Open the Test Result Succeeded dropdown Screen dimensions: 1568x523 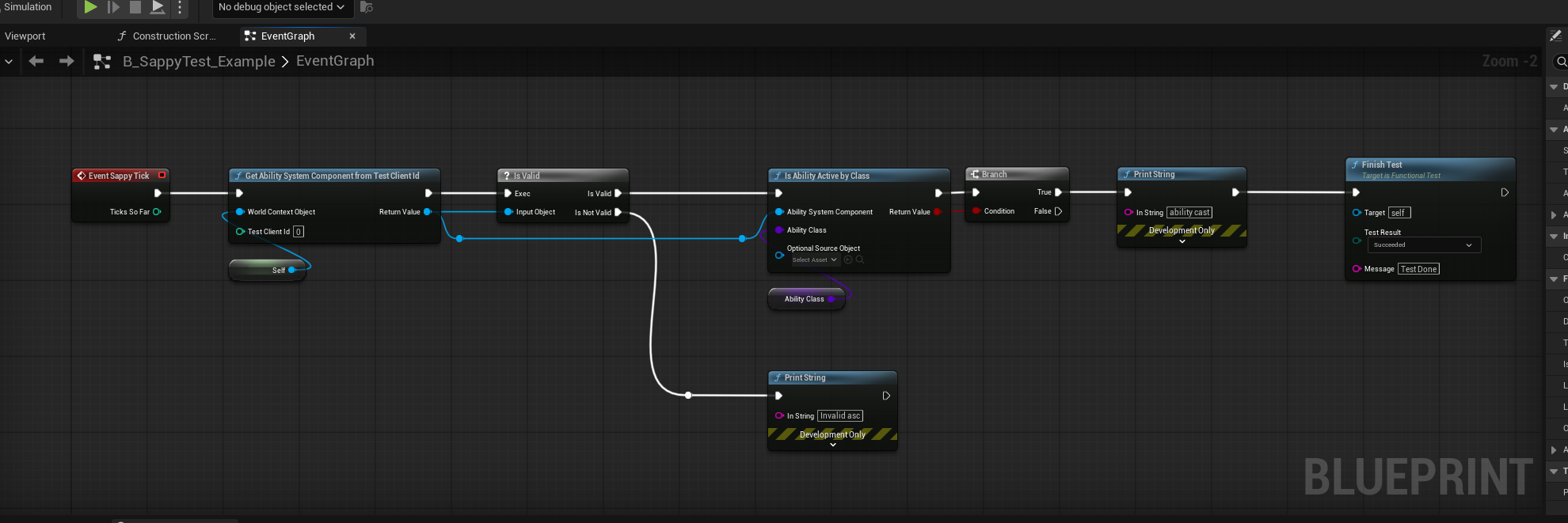pos(1423,245)
